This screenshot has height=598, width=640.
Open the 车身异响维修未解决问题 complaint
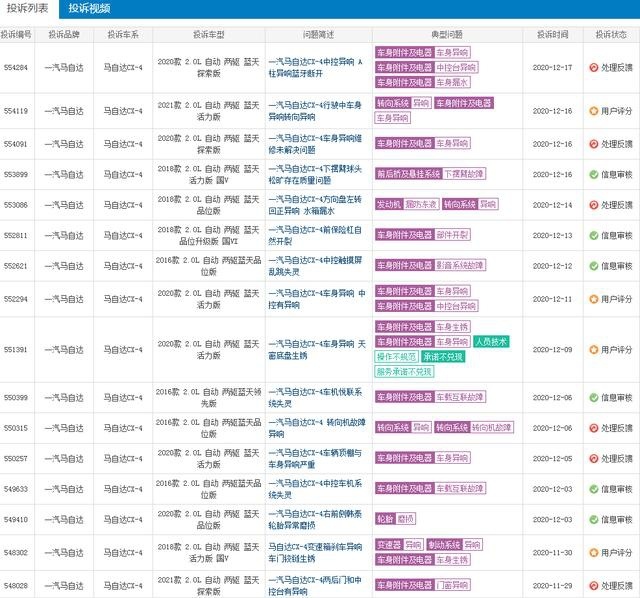[x=315, y=144]
